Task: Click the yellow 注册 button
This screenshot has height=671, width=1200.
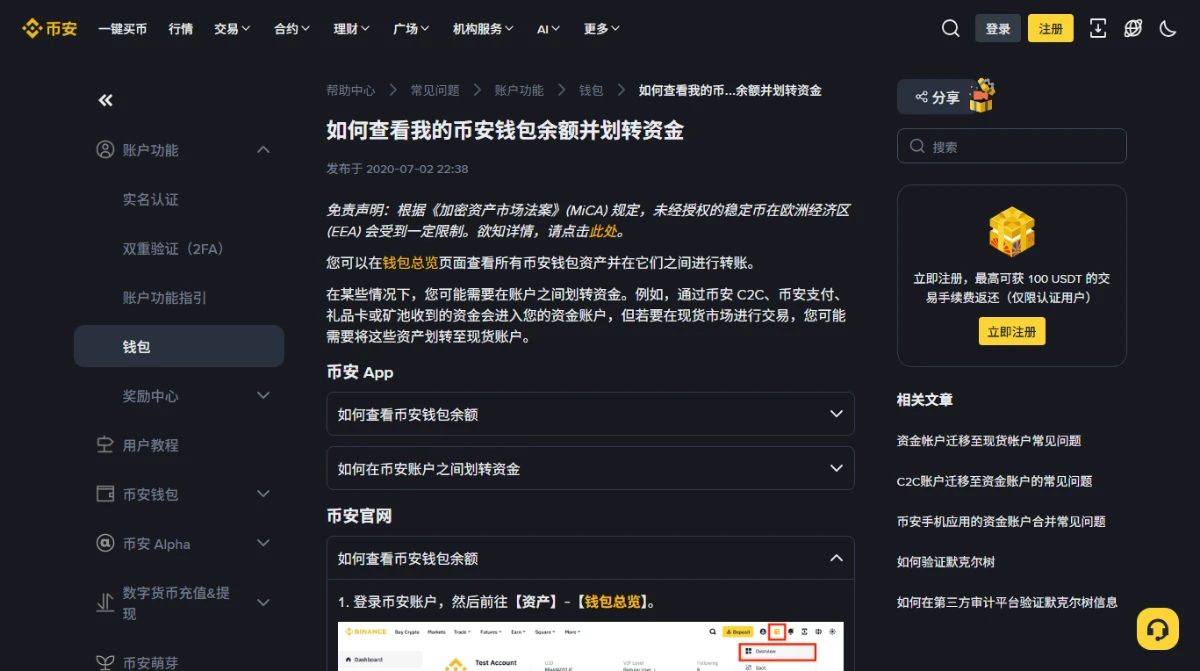Action: tap(1051, 28)
